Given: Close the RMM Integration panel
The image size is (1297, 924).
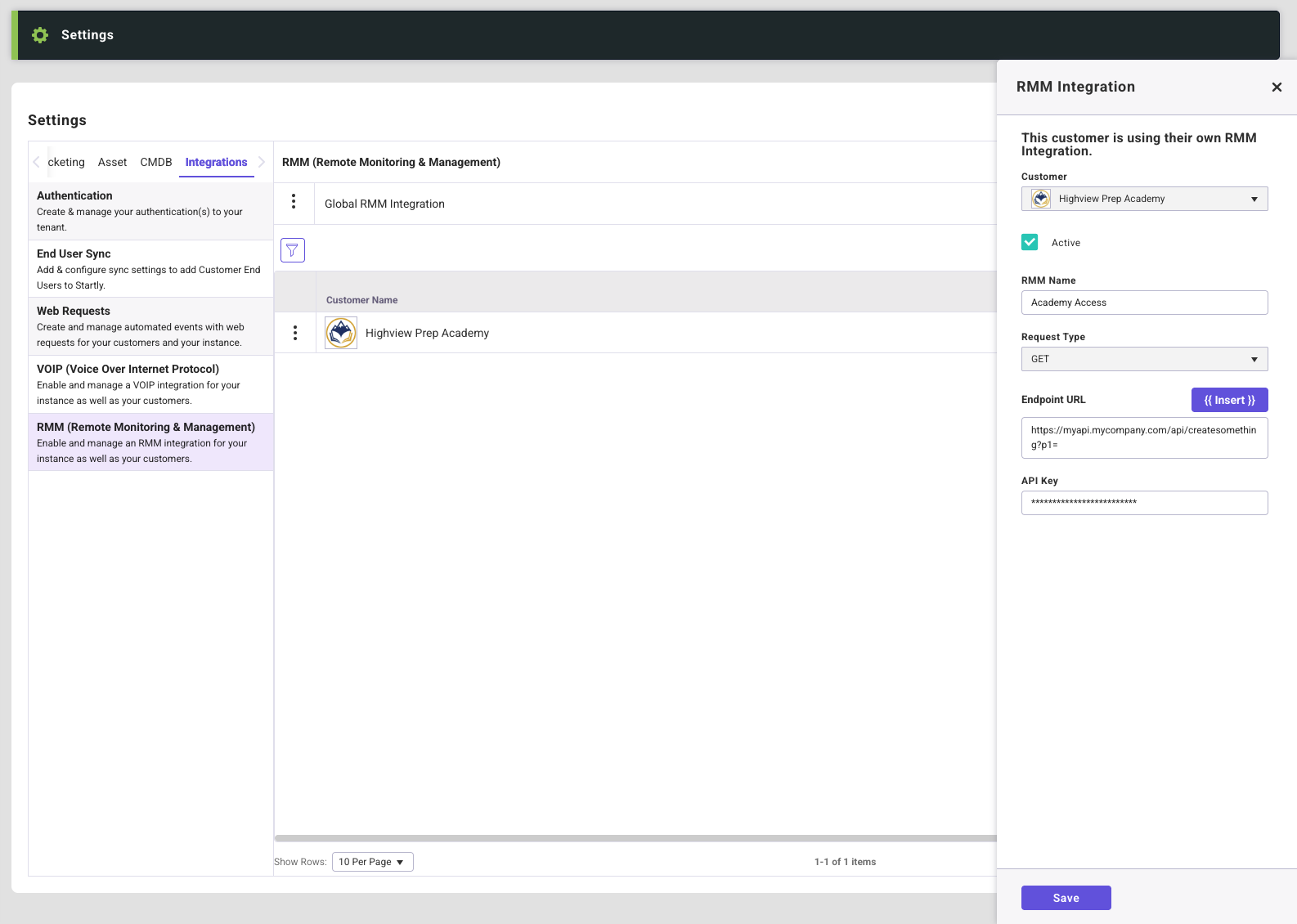Looking at the screenshot, I should point(1277,87).
